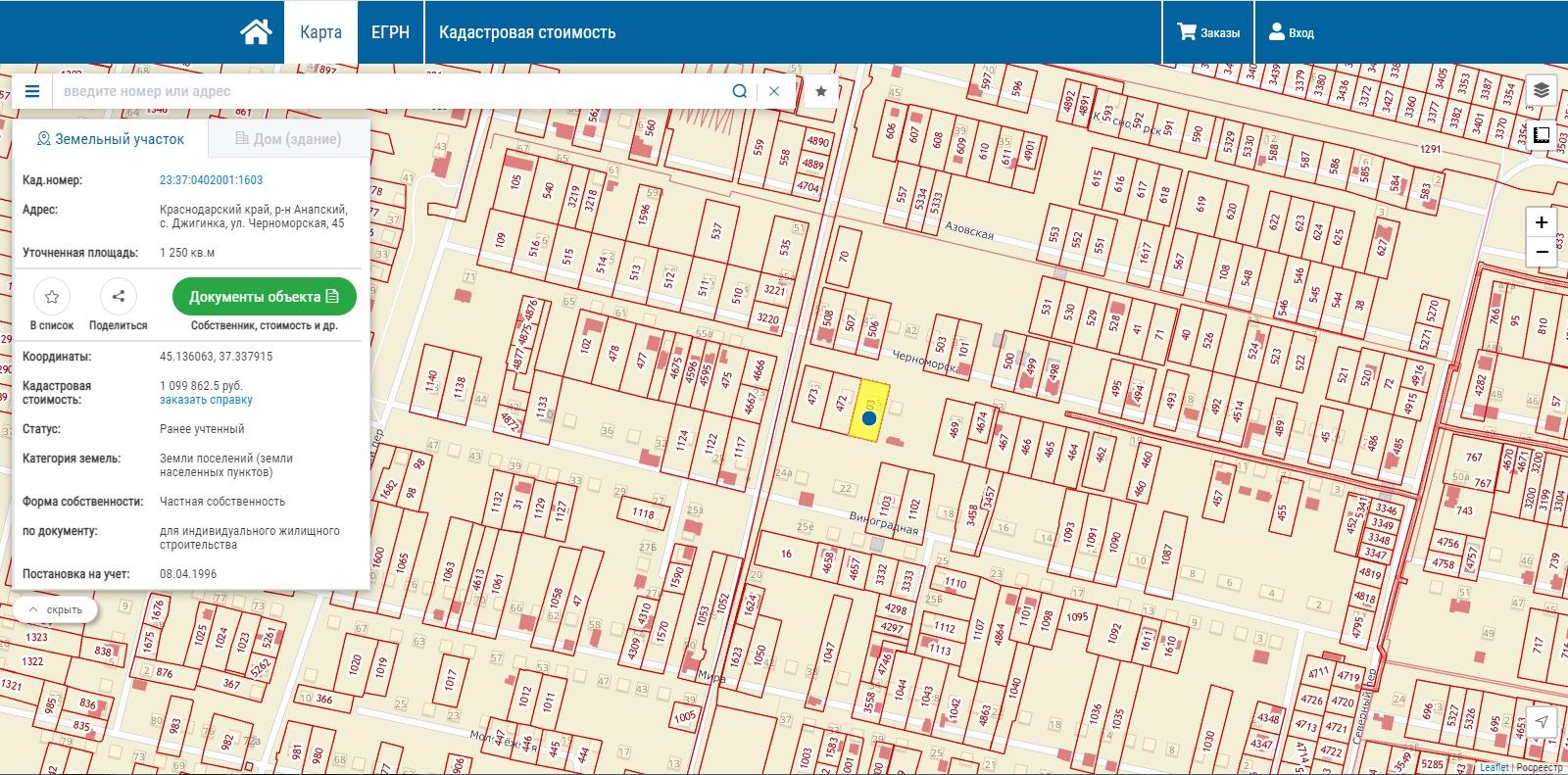Click the Азовская street label on map
The height and width of the screenshot is (775, 1568).
(969, 229)
